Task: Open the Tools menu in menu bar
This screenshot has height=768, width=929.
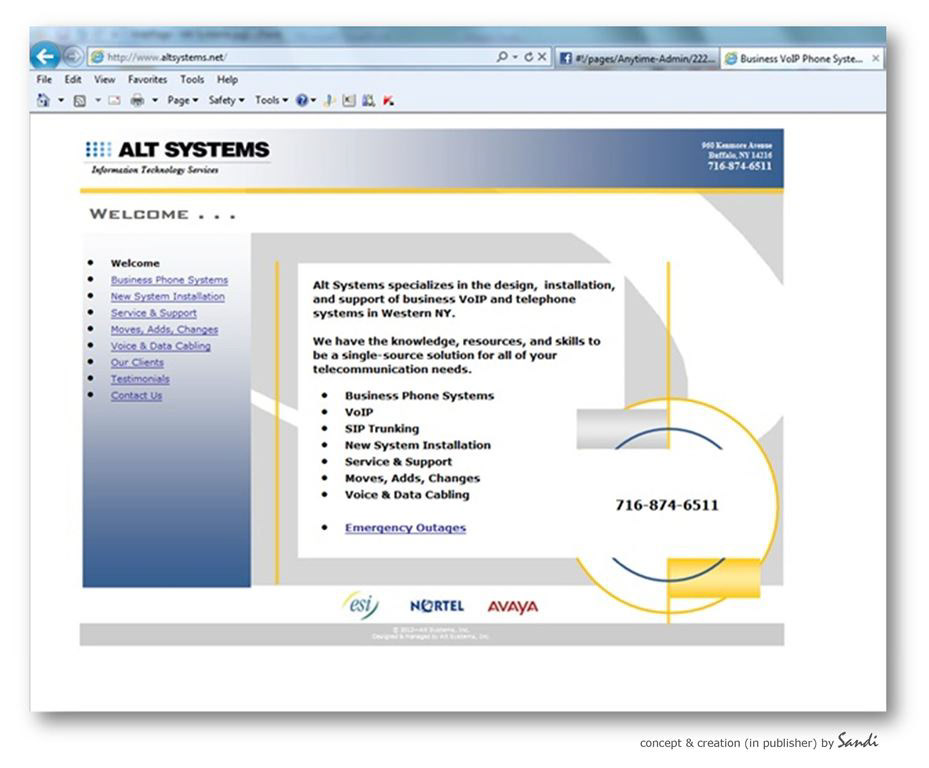Action: point(192,79)
